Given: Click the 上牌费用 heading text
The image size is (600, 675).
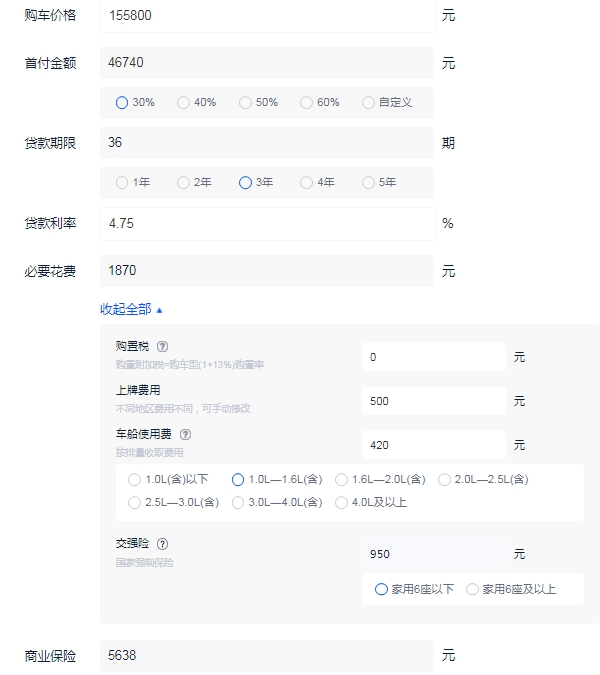Looking at the screenshot, I should (x=138, y=390).
